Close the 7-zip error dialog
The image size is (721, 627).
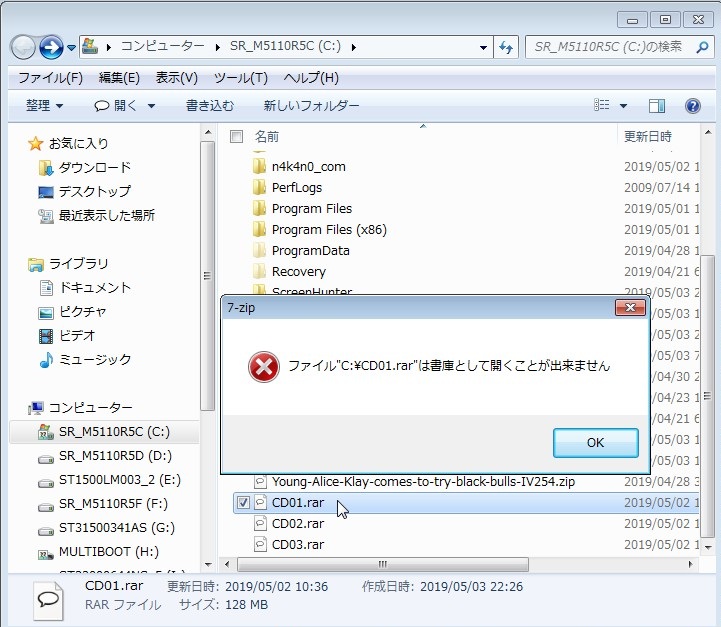point(630,308)
